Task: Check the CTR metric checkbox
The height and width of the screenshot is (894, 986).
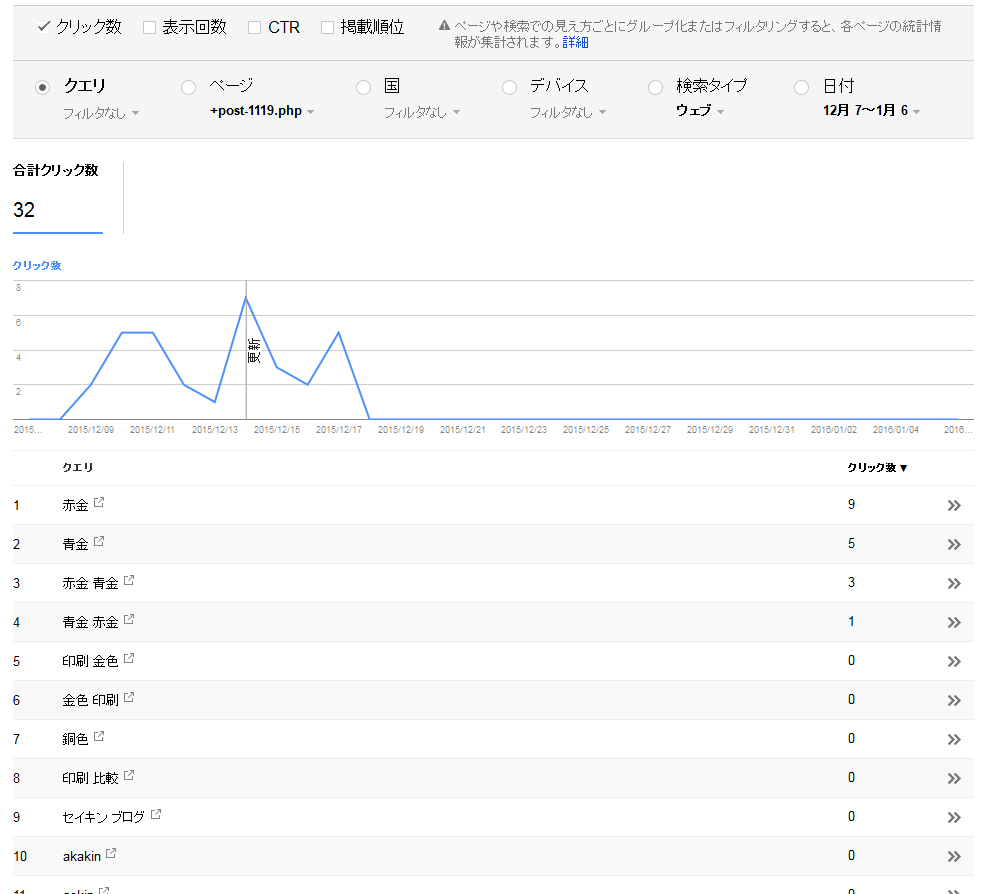Action: [253, 27]
